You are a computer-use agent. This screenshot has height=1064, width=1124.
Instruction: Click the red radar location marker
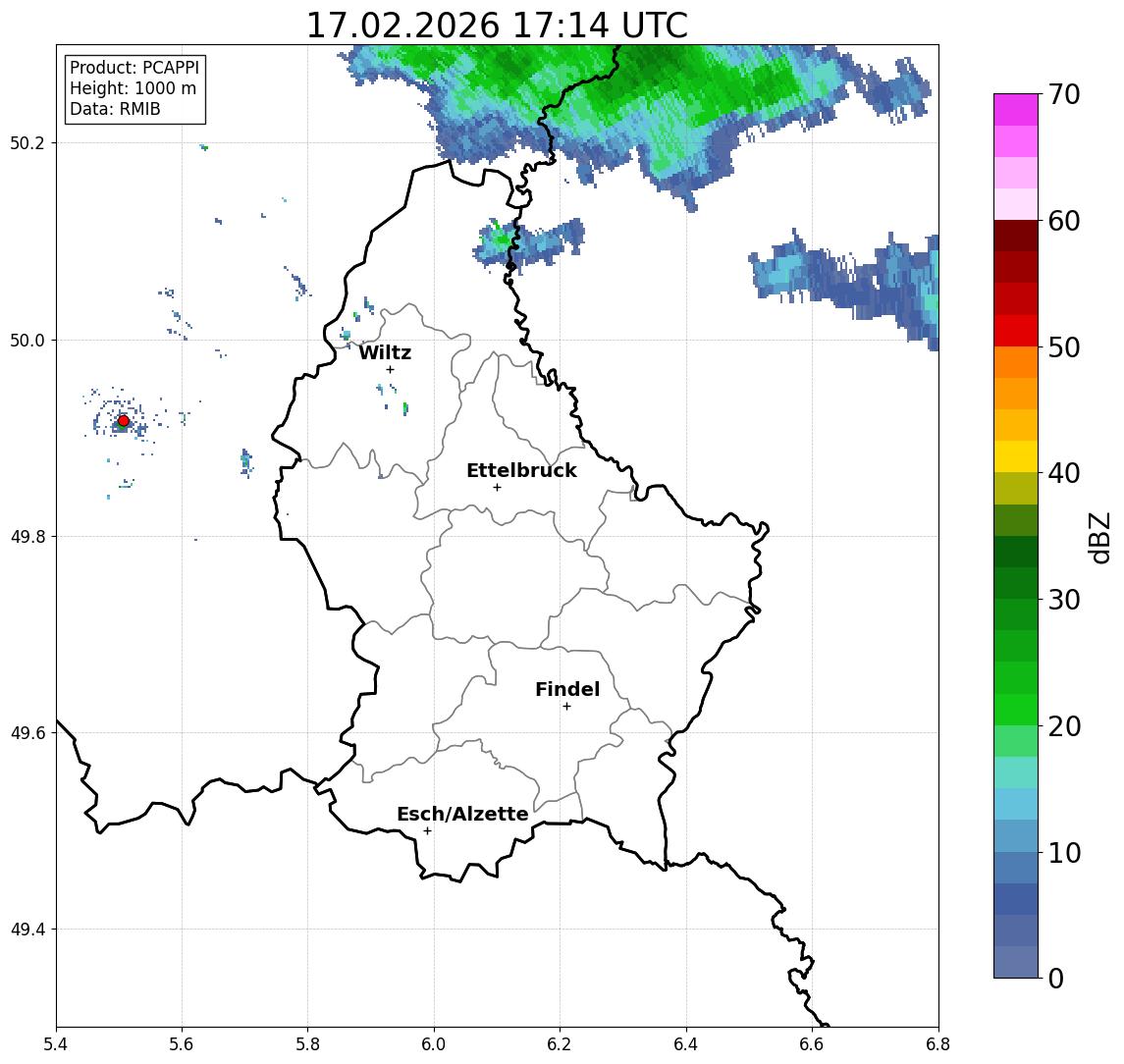pyautogui.click(x=124, y=421)
